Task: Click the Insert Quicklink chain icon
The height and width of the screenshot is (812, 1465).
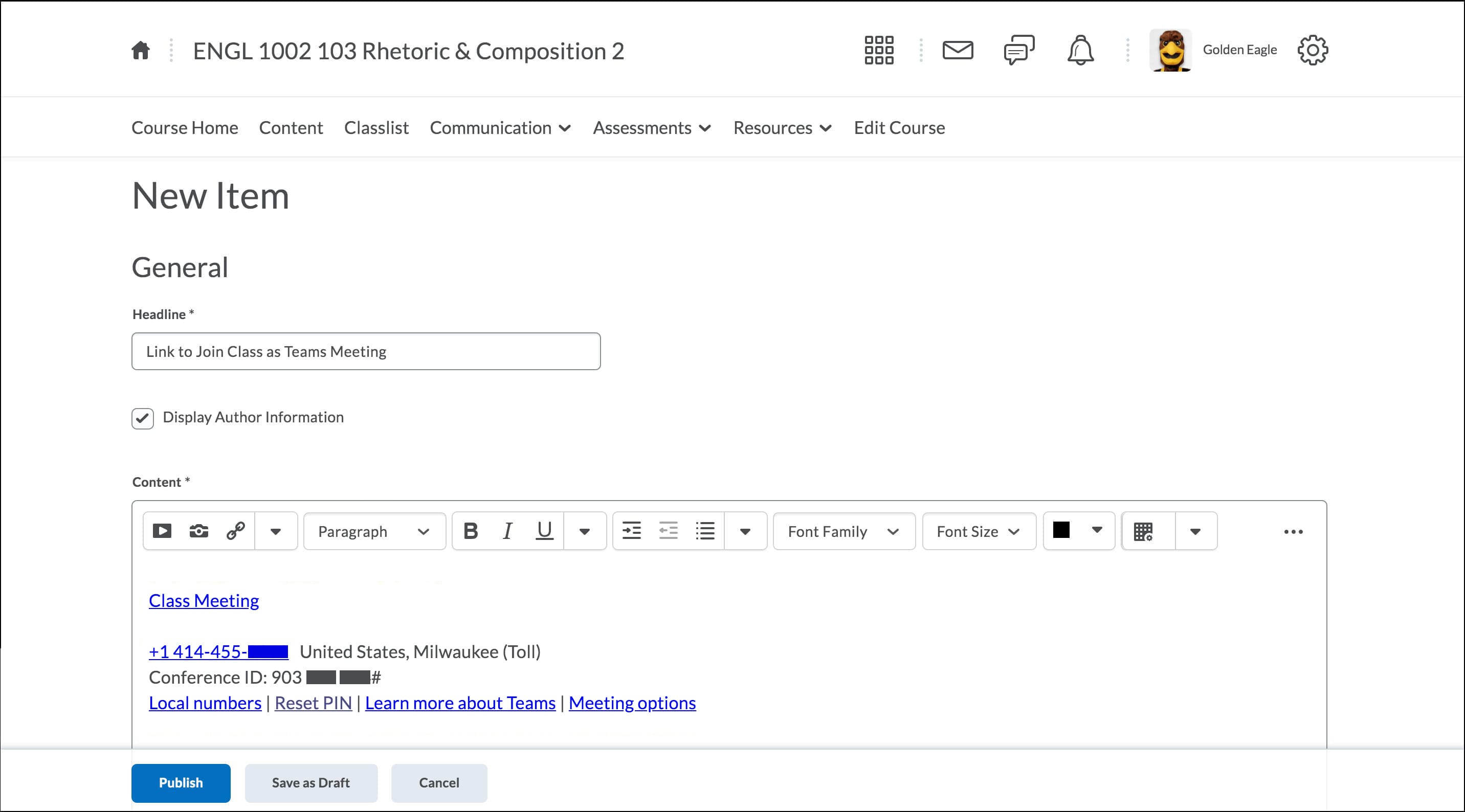Action: point(235,531)
